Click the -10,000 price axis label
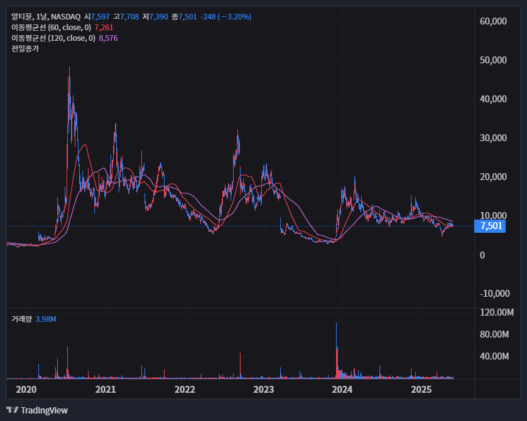Image resolution: width=527 pixels, height=421 pixels. (495, 293)
